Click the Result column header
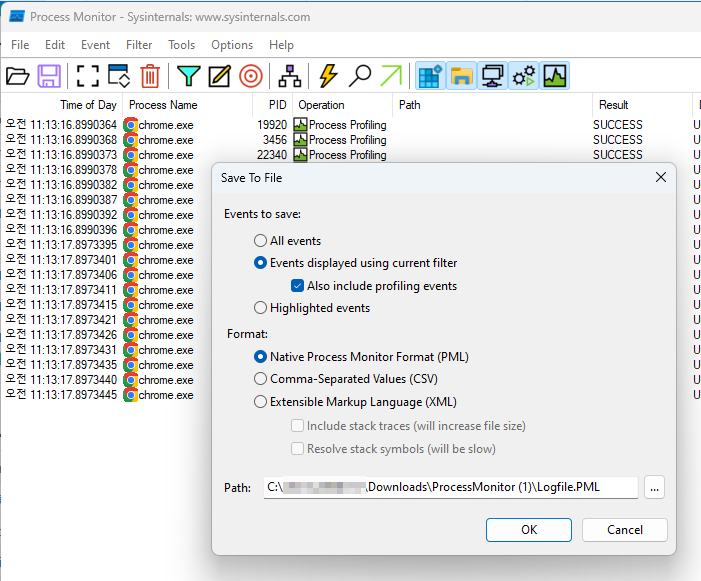Screen dimensions: 701x581 [642, 105]
